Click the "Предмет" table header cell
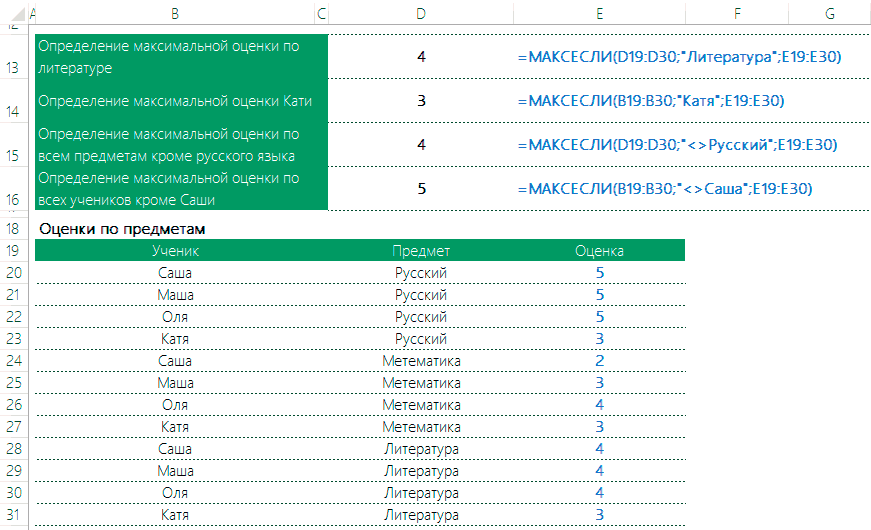 point(421,250)
